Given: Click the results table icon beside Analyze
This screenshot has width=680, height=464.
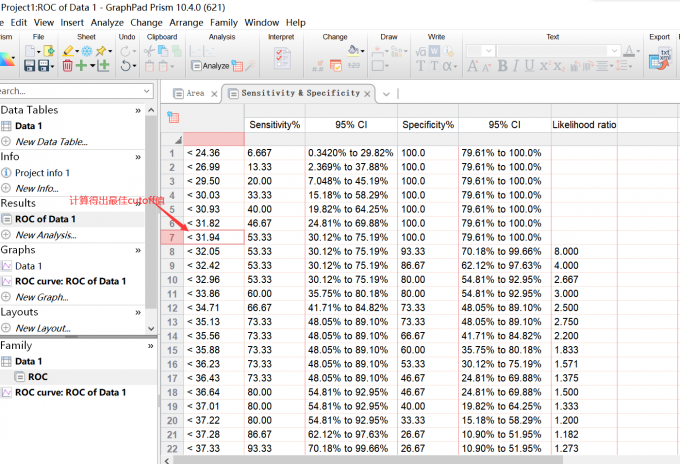Looking at the screenshot, I should tap(237, 66).
